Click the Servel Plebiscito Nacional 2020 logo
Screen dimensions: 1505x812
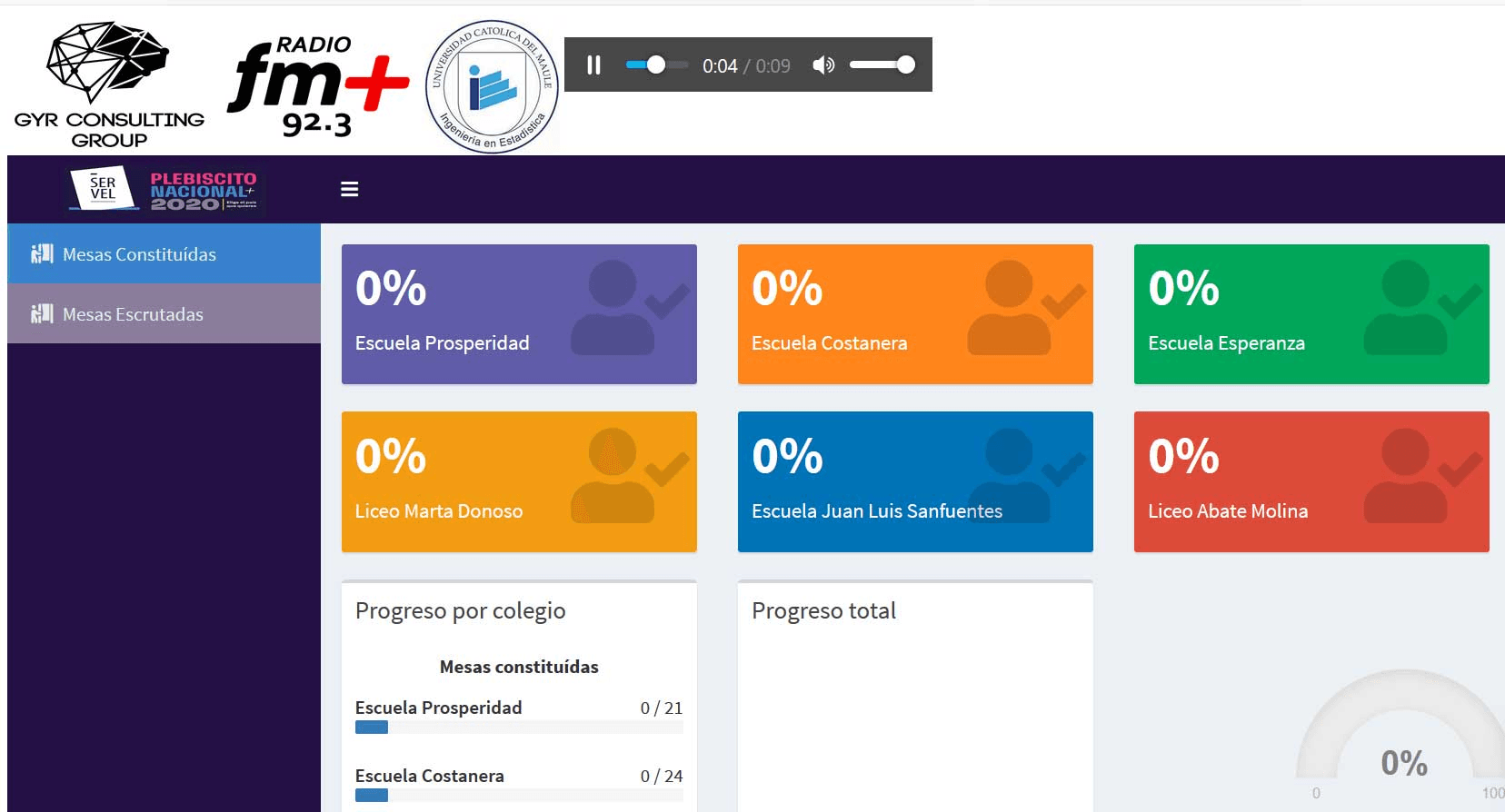coord(164,190)
